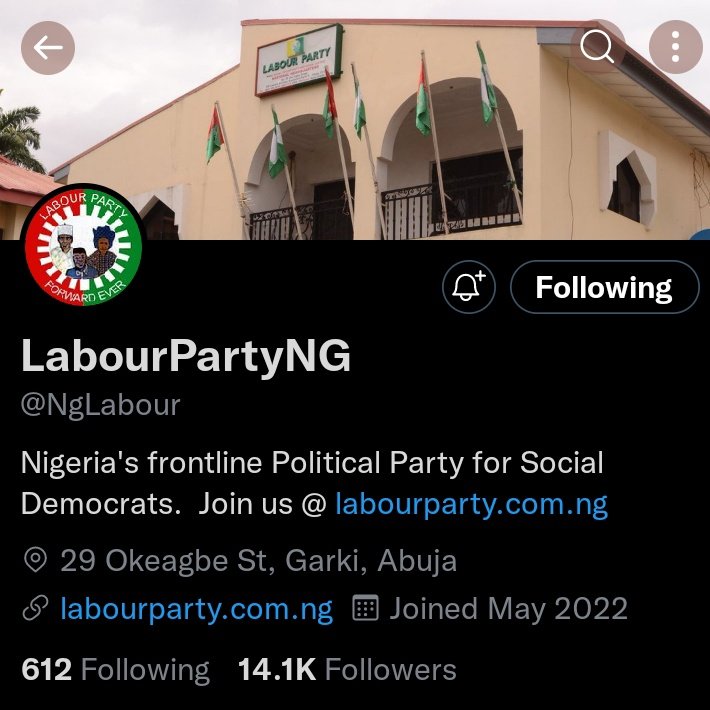This screenshot has width=710, height=710.
Task: Toggle the Following button
Action: [x=603, y=288]
